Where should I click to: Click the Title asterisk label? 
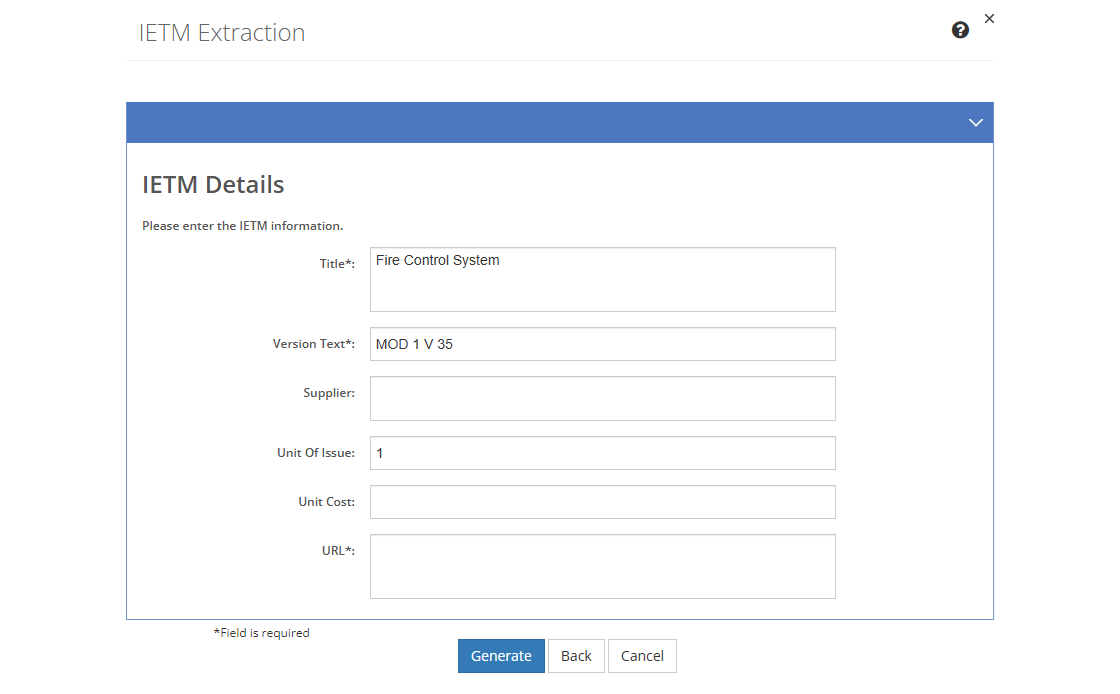(337, 263)
